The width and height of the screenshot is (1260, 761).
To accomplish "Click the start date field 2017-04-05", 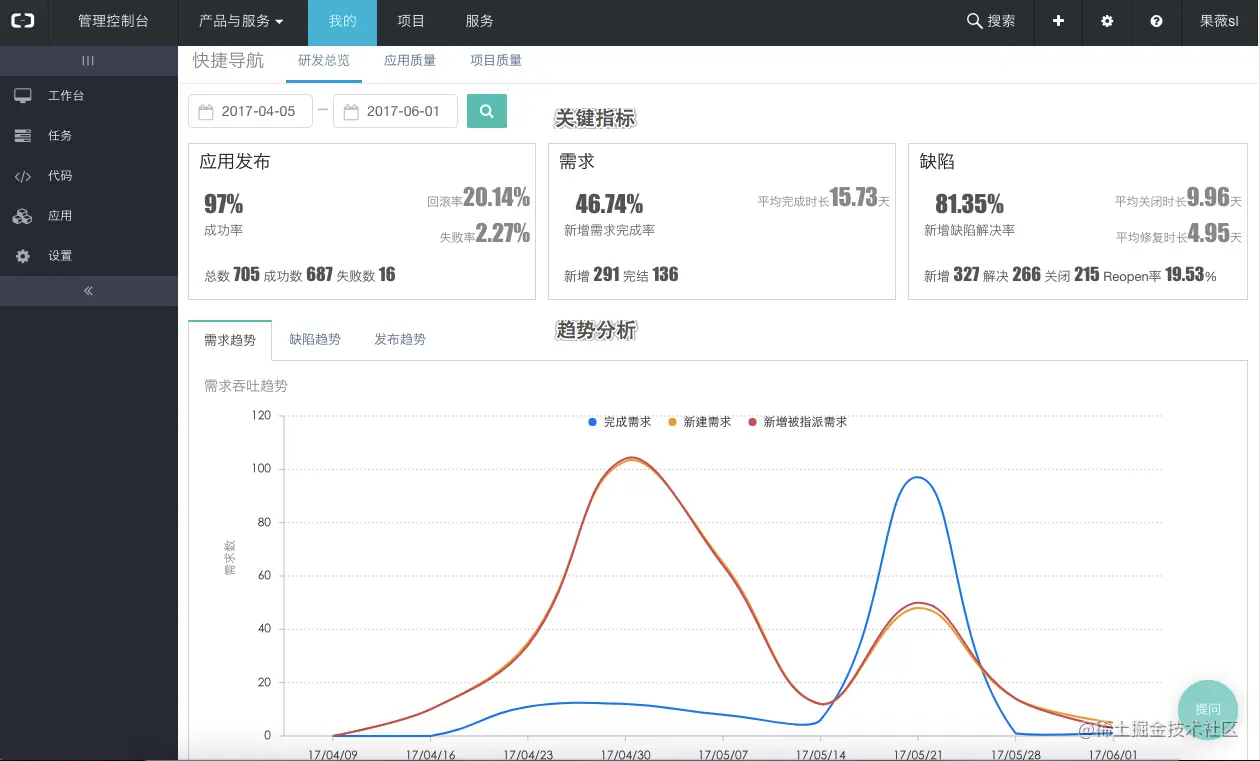I will (250, 111).
